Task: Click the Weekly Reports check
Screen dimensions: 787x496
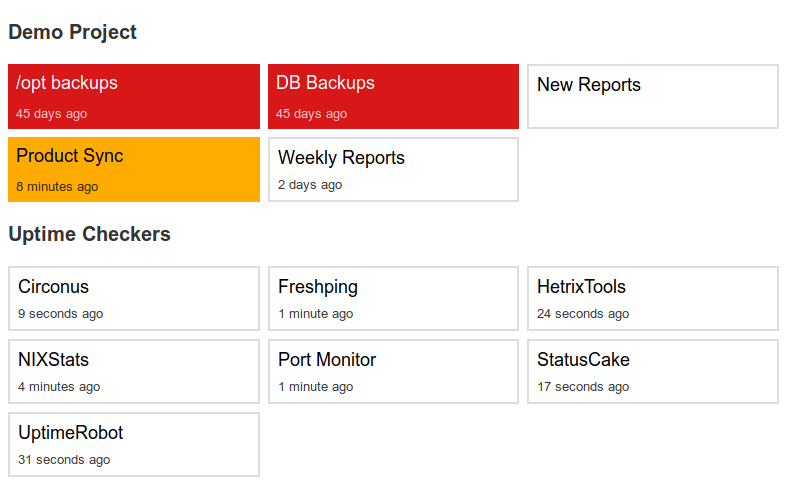Action: pyautogui.click(x=393, y=169)
